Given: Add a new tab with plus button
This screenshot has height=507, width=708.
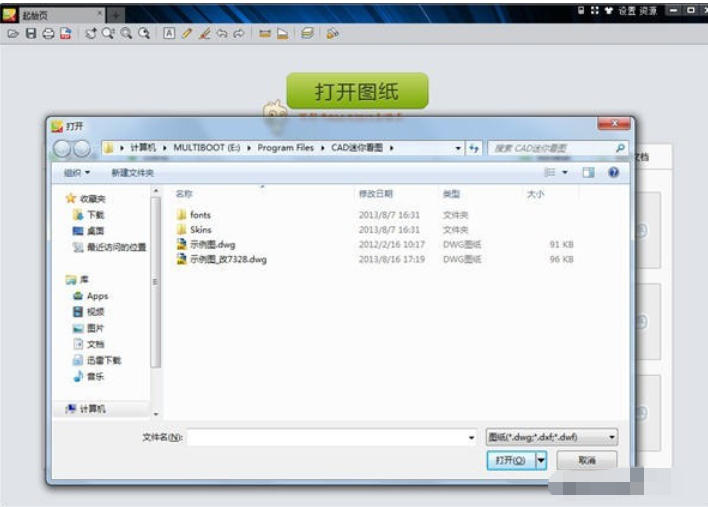Looking at the screenshot, I should (116, 16).
